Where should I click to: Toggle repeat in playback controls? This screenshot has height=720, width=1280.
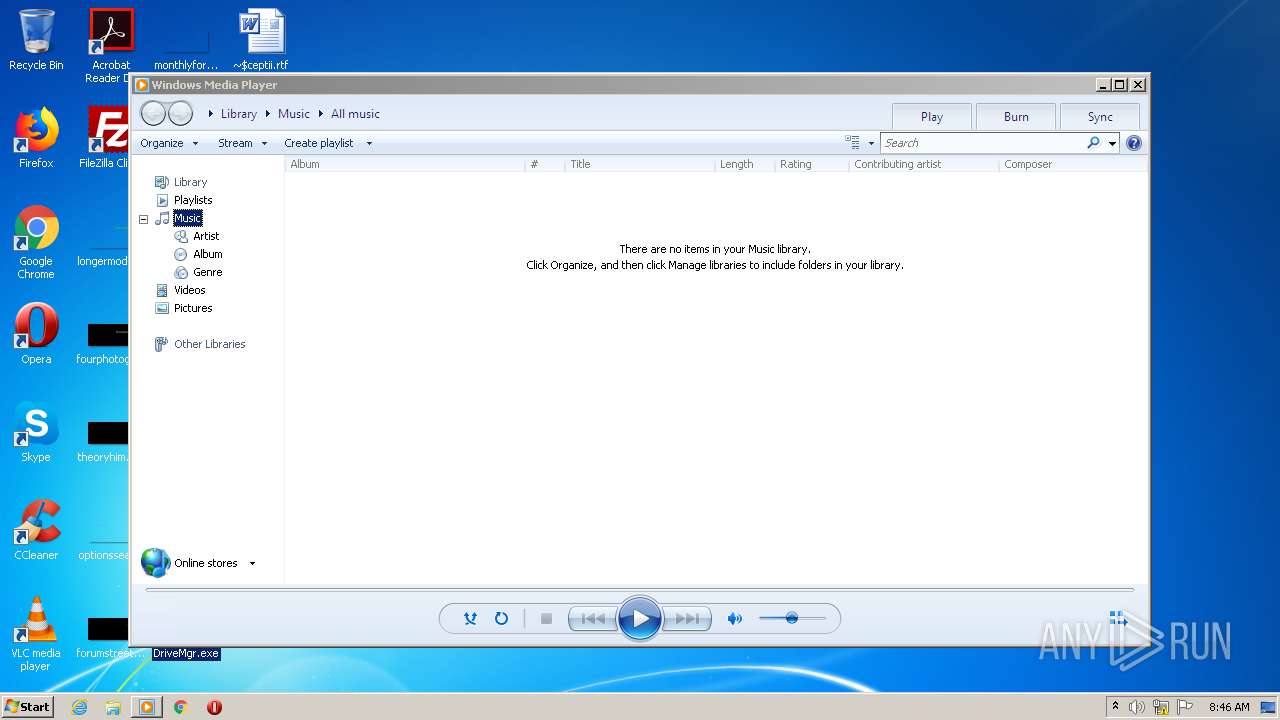501,619
